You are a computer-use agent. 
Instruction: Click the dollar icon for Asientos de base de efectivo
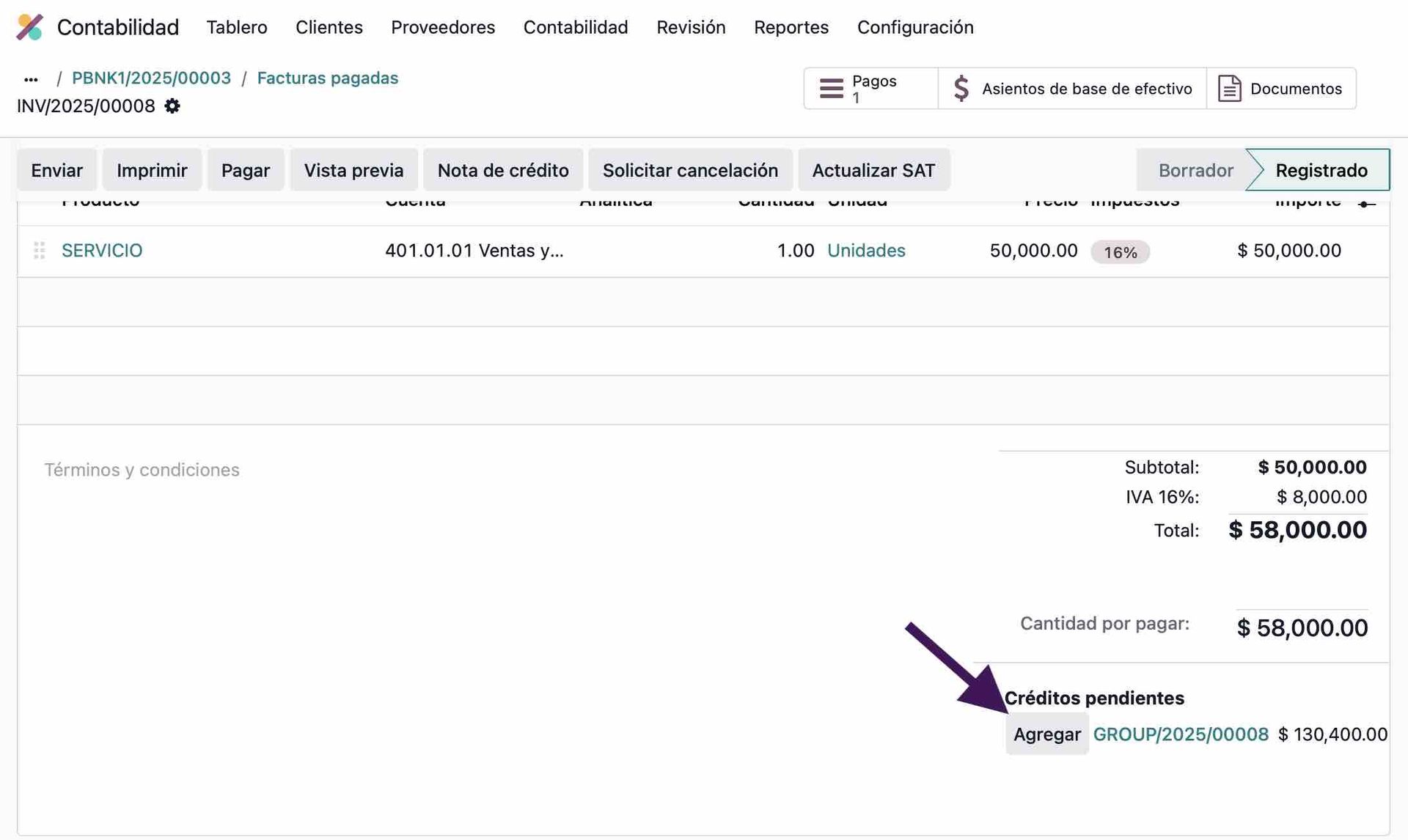click(x=961, y=88)
